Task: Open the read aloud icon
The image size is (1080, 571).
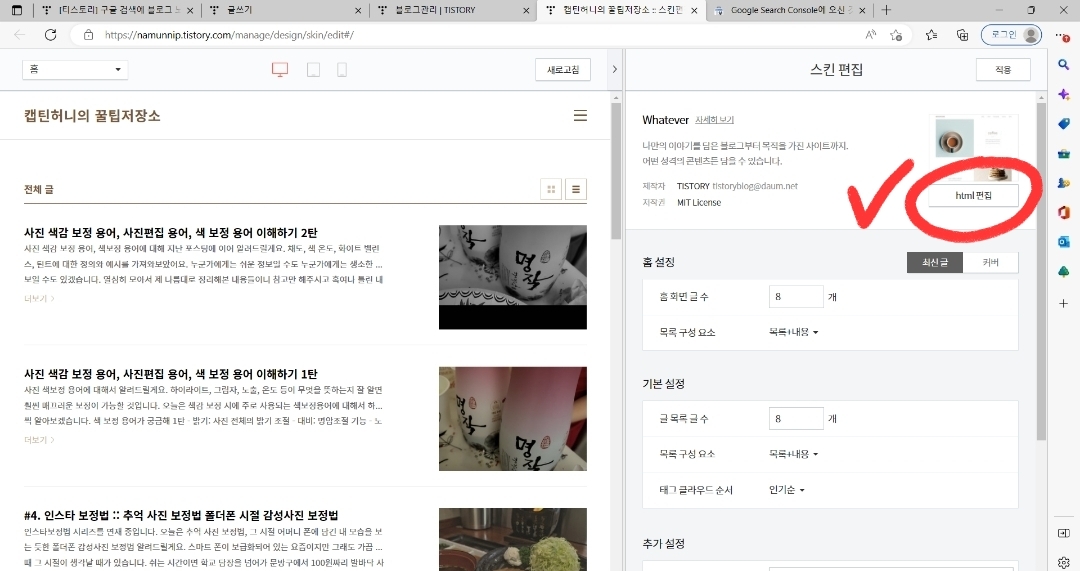Action: pos(871,34)
